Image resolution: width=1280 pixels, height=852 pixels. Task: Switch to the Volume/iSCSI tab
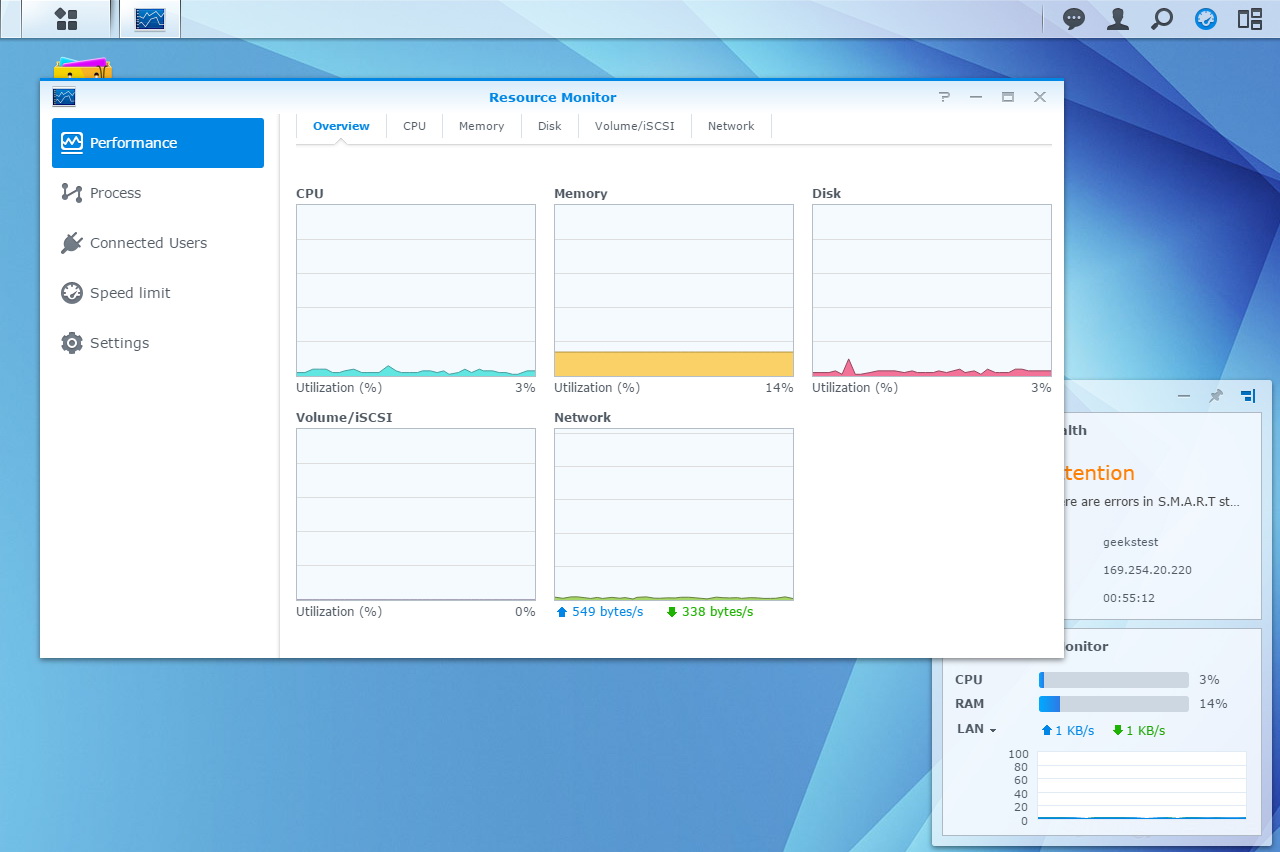click(x=634, y=126)
